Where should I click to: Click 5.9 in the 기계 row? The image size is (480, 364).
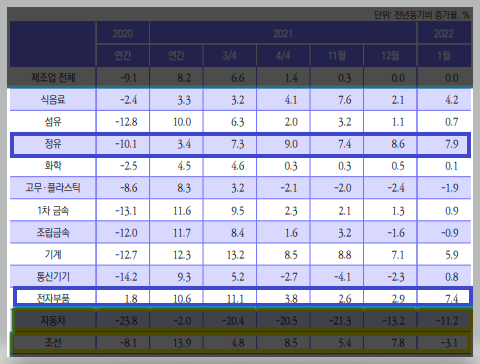tap(452, 255)
